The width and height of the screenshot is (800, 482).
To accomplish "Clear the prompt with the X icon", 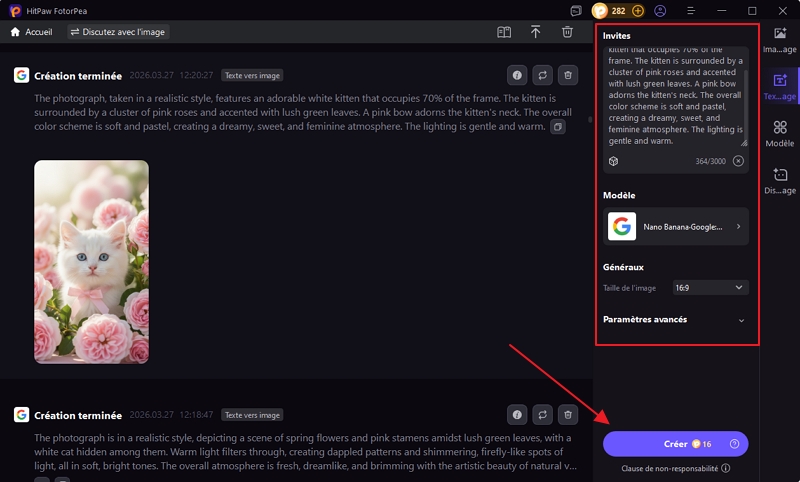I will tap(738, 161).
